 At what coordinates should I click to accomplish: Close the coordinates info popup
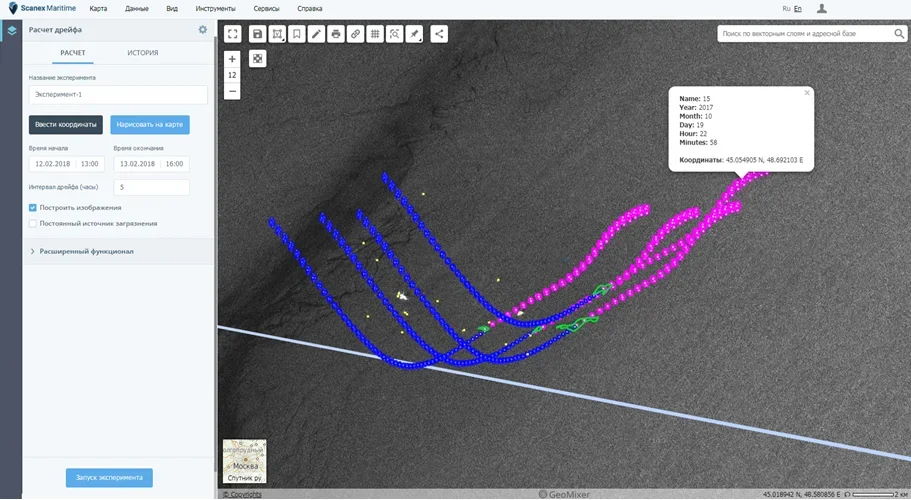[x=807, y=92]
